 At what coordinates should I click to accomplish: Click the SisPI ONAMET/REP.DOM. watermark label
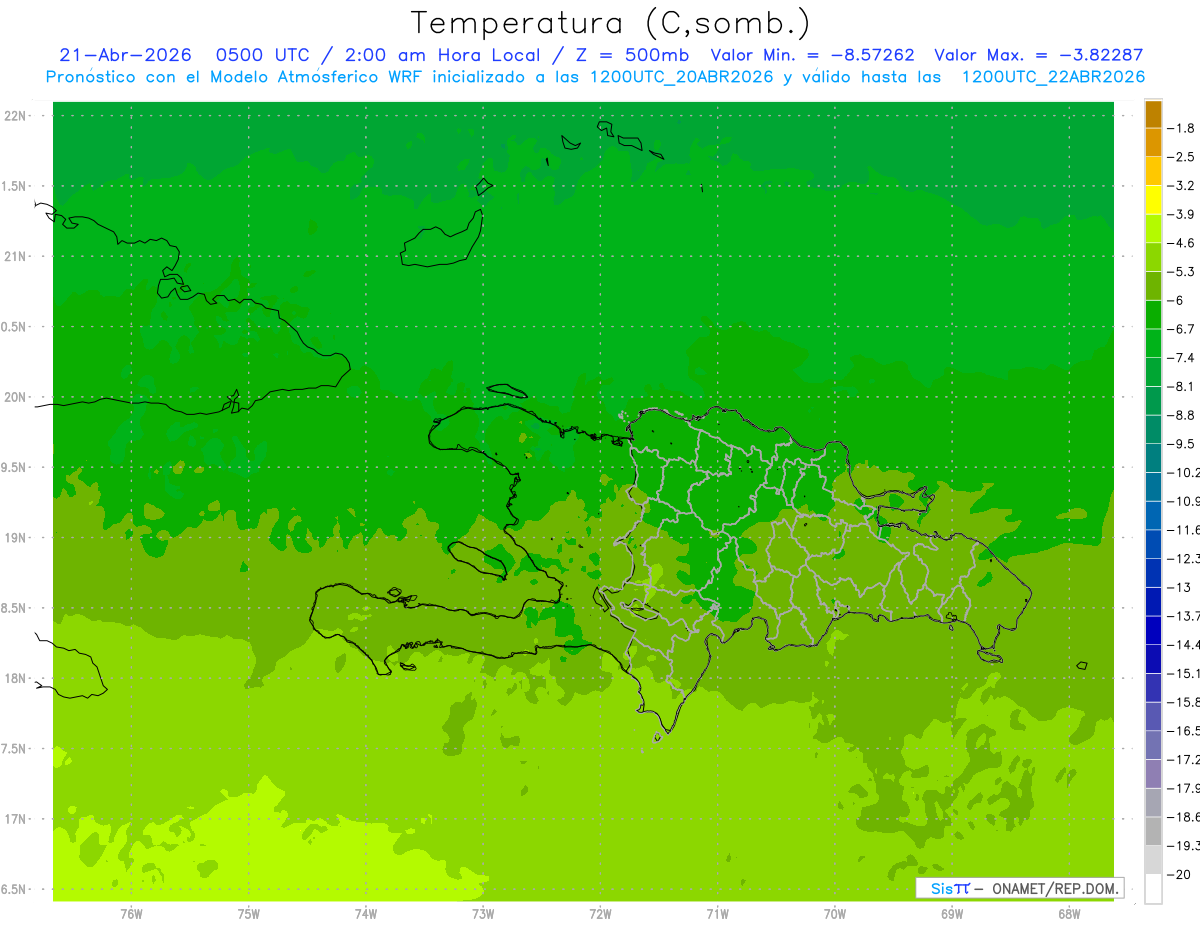click(1021, 888)
